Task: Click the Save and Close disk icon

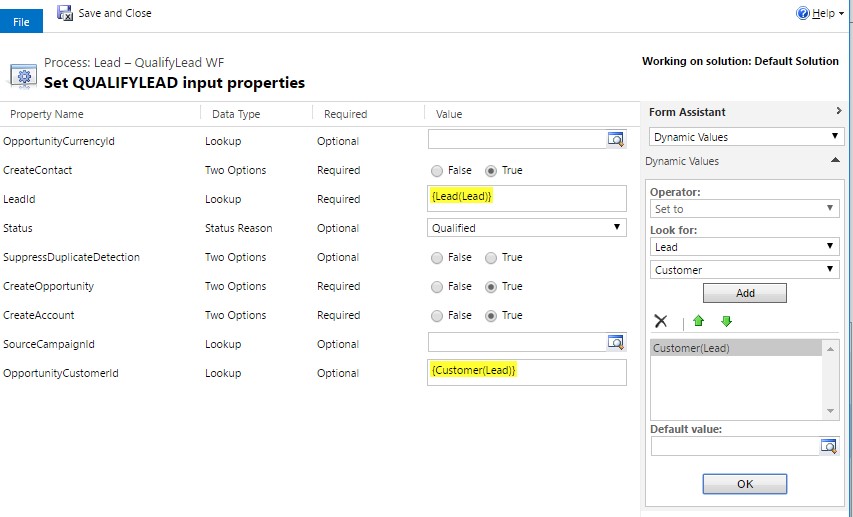Action: pos(65,13)
